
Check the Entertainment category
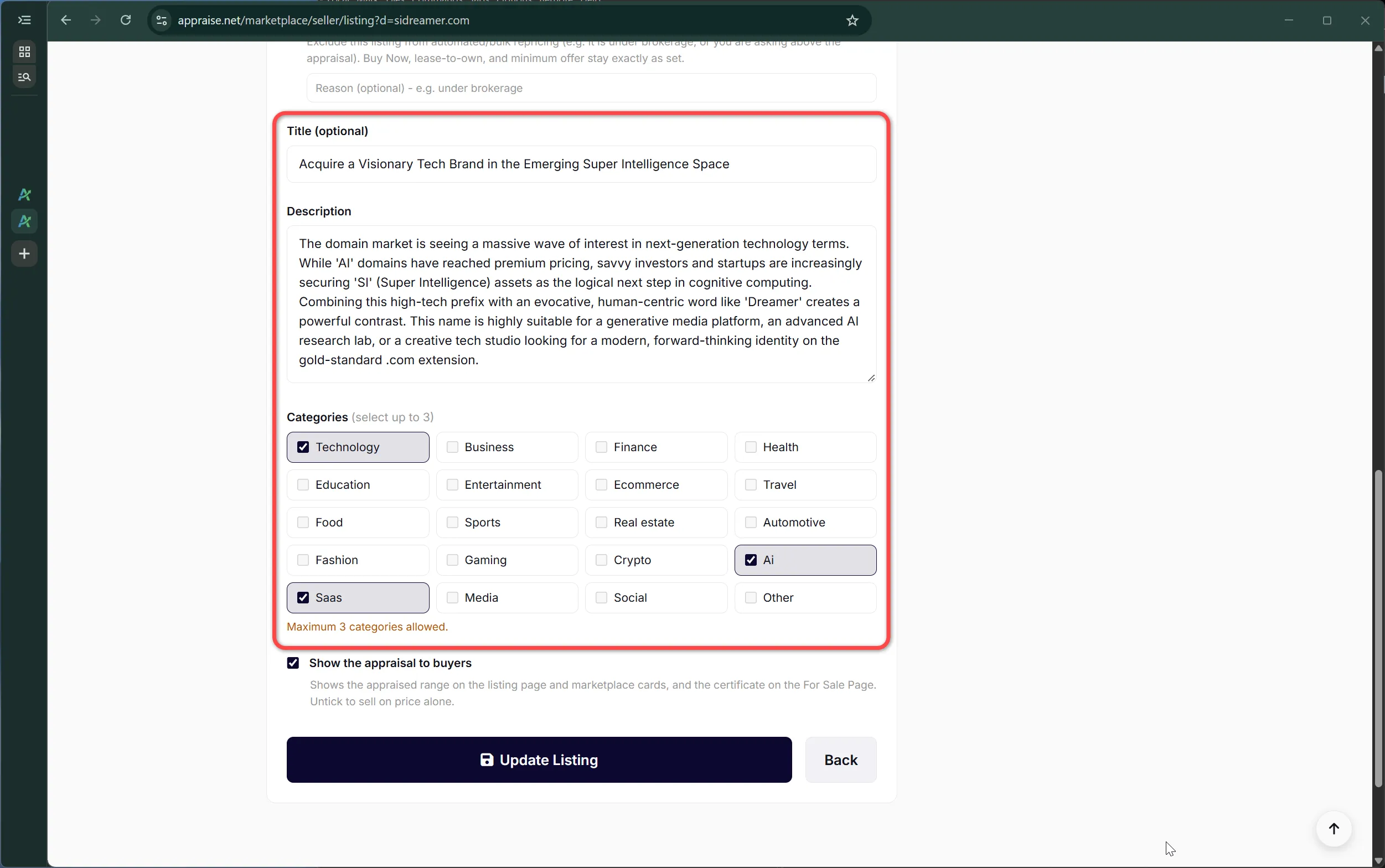(452, 485)
